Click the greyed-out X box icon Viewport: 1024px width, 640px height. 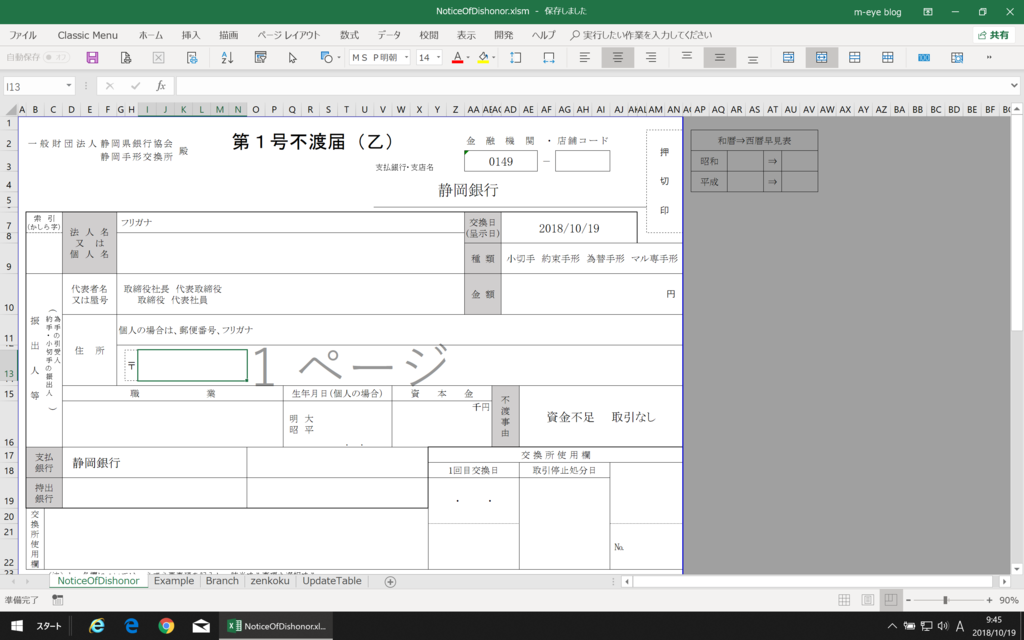pyautogui.click(x=159, y=57)
